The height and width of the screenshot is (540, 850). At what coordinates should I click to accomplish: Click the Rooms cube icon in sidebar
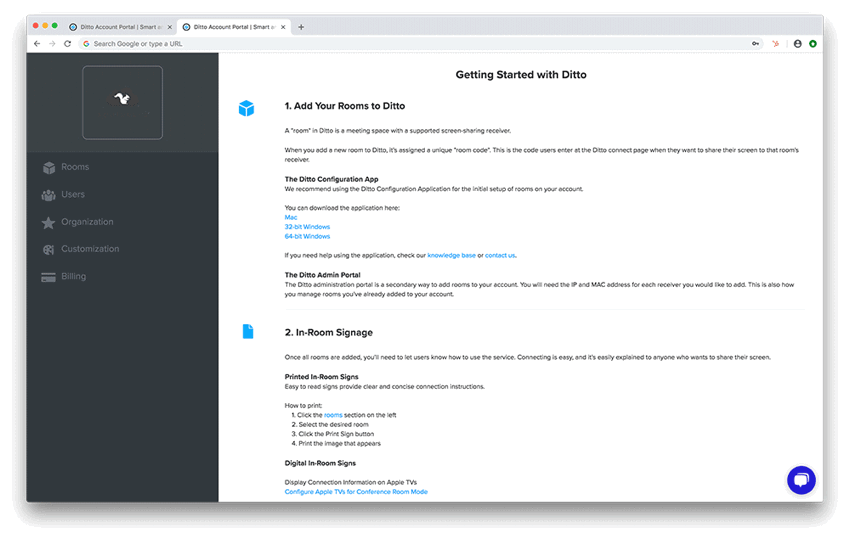48,168
